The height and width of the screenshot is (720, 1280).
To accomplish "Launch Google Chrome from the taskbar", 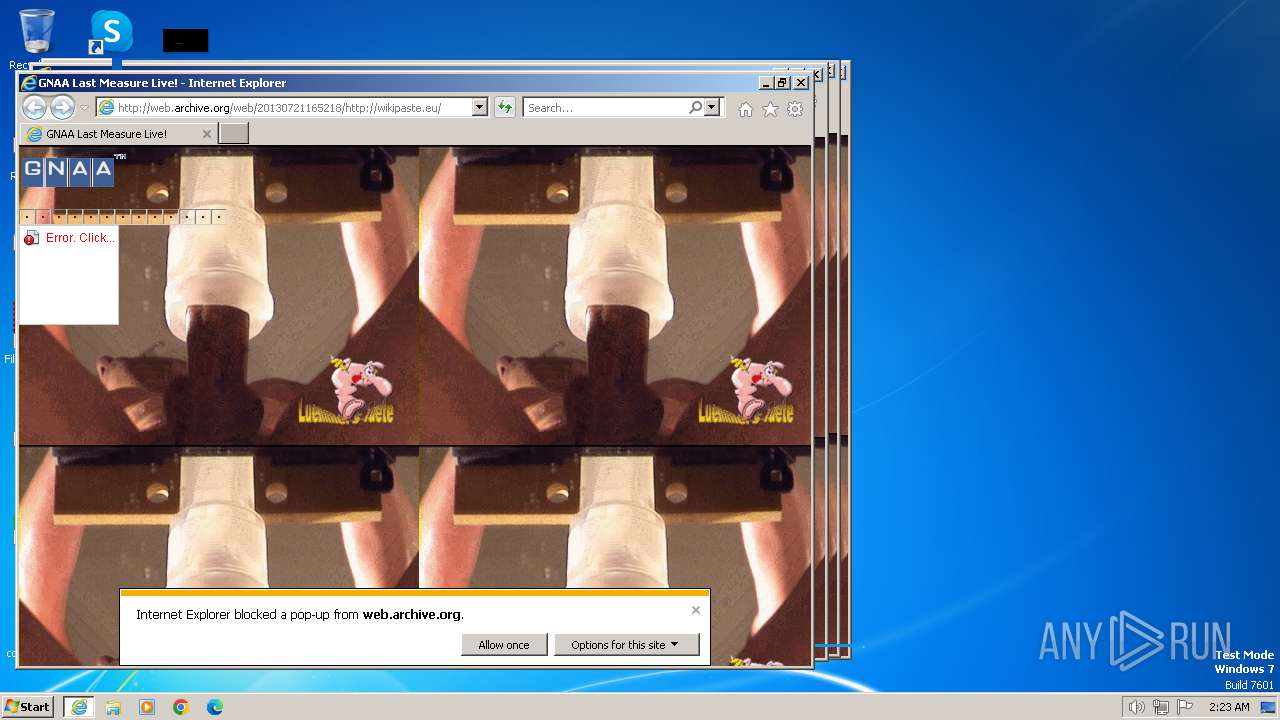I will [181, 707].
